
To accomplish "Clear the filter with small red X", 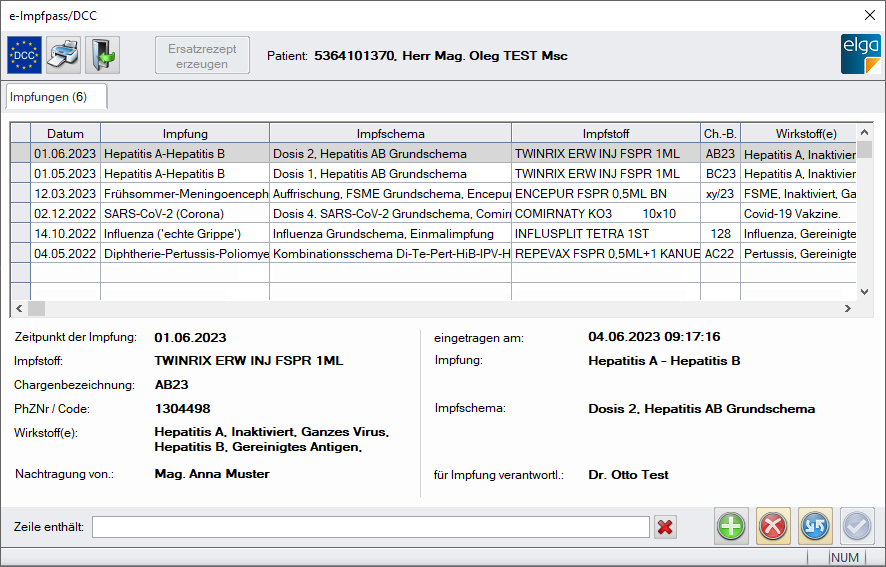I will coord(665,527).
